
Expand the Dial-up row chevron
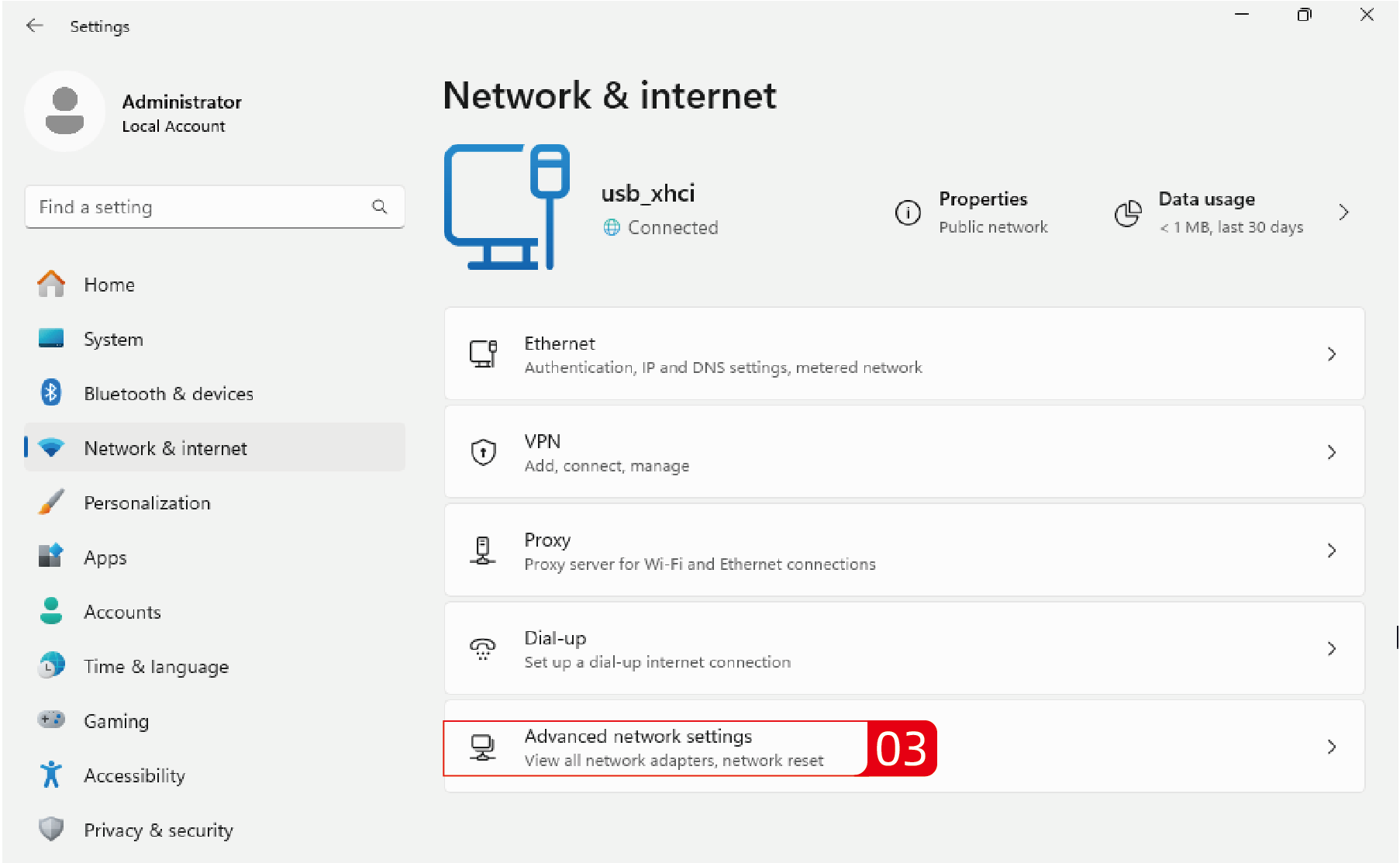(1331, 648)
